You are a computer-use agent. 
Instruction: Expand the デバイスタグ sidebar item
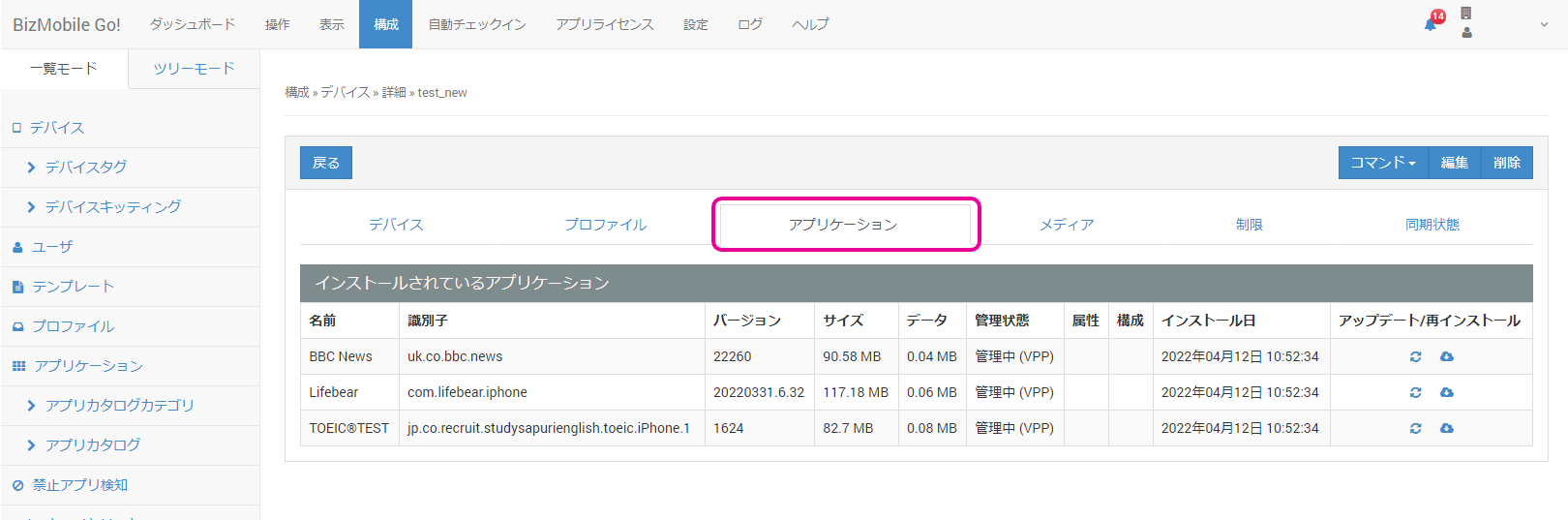(x=85, y=168)
